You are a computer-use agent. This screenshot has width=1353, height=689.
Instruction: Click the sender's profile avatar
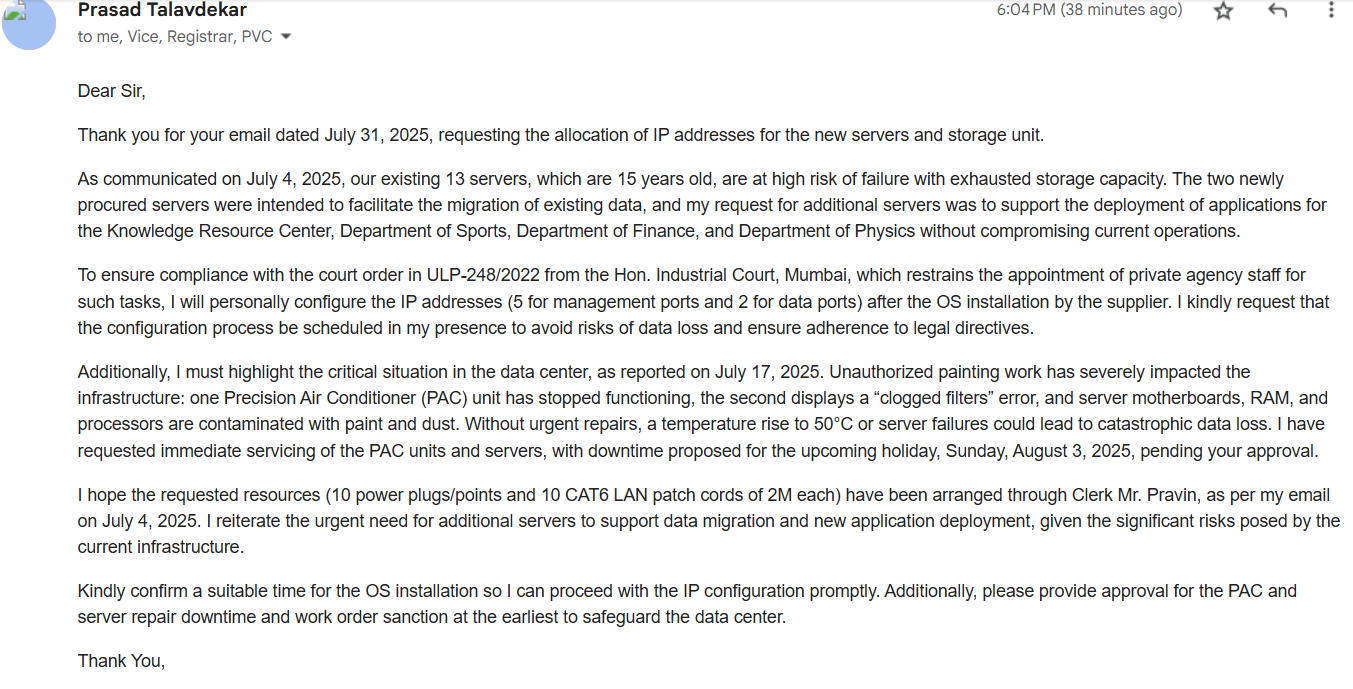tap(29, 24)
